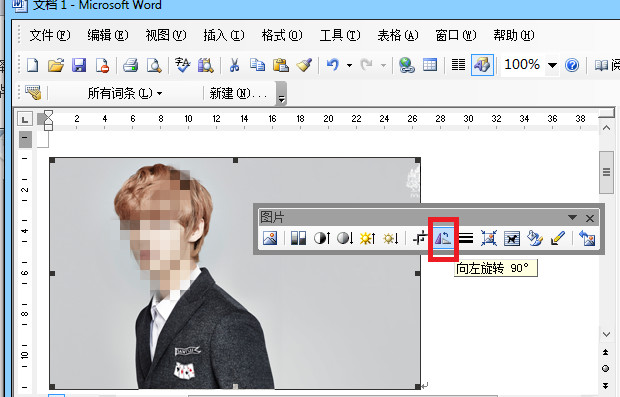
Task: Click the vertical scrollbar up arrow
Action: 607,128
